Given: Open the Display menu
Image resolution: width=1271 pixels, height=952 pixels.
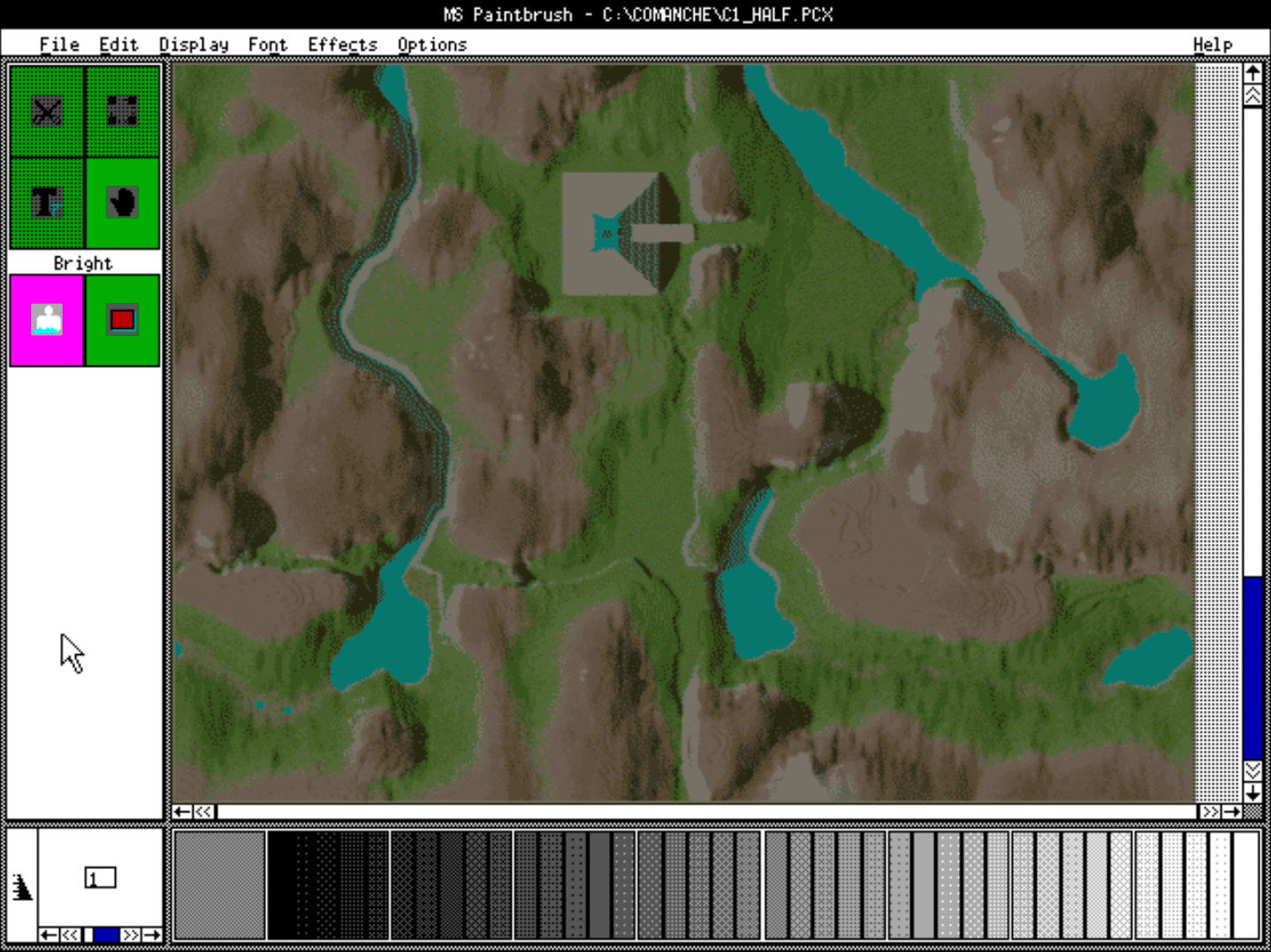Looking at the screenshot, I should [194, 44].
